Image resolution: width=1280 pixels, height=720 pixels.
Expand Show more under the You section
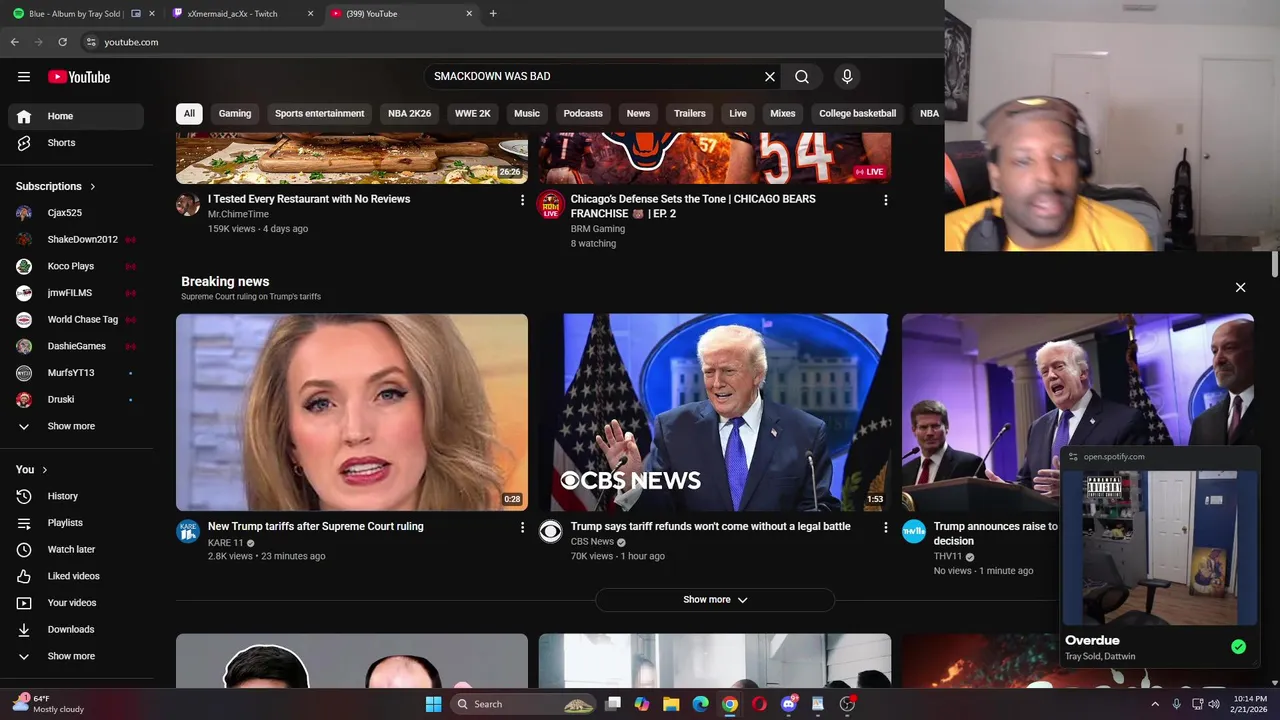click(76, 656)
